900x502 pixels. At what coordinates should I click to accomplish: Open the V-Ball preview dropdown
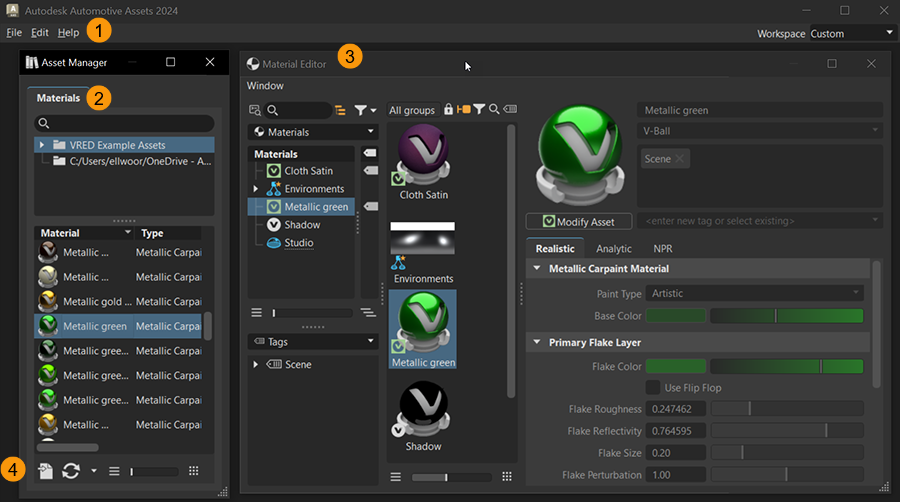pyautogui.click(x=759, y=131)
